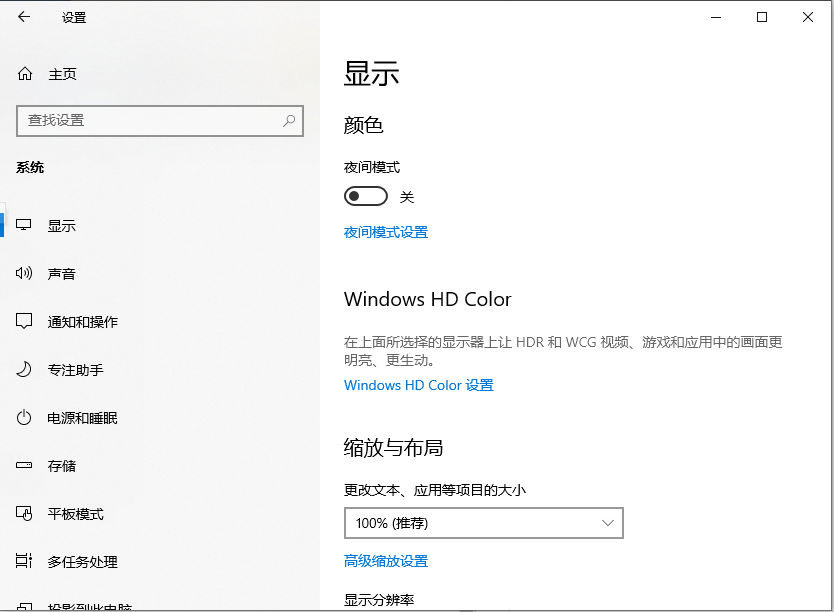Click the 电源和睡眠 power icon
This screenshot has width=834, height=612.
click(24, 418)
